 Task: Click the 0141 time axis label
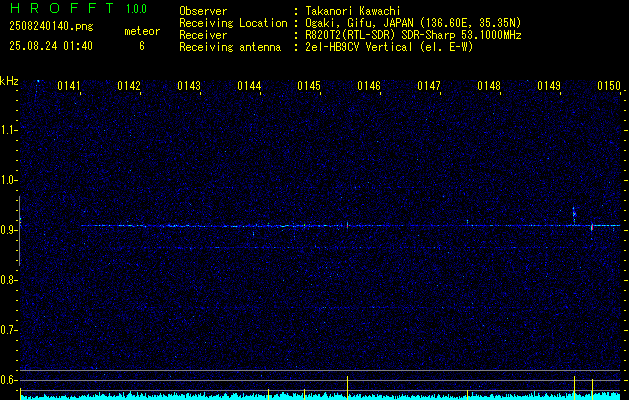tap(69, 86)
